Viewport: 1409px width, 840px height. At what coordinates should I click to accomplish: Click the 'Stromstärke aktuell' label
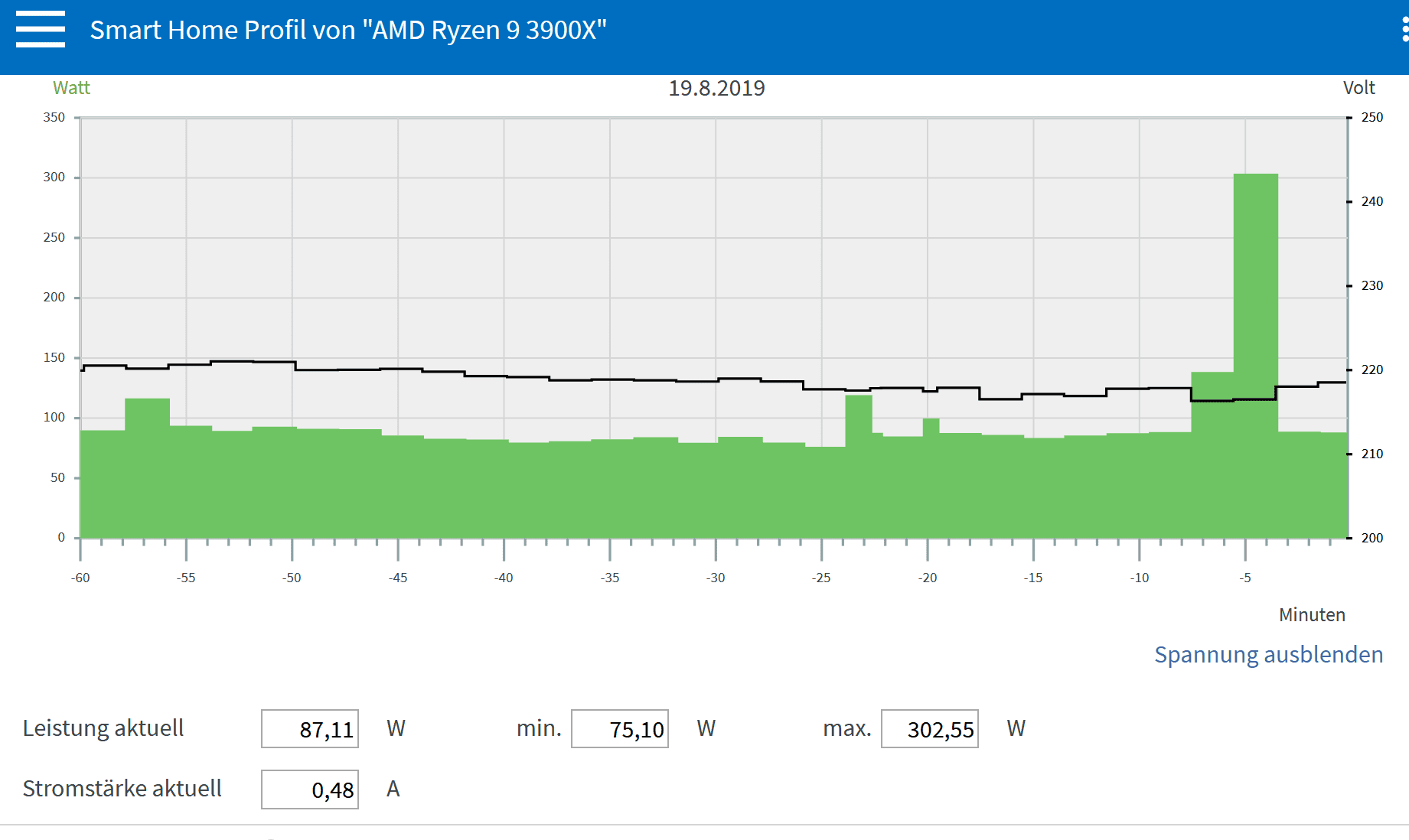tap(122, 789)
